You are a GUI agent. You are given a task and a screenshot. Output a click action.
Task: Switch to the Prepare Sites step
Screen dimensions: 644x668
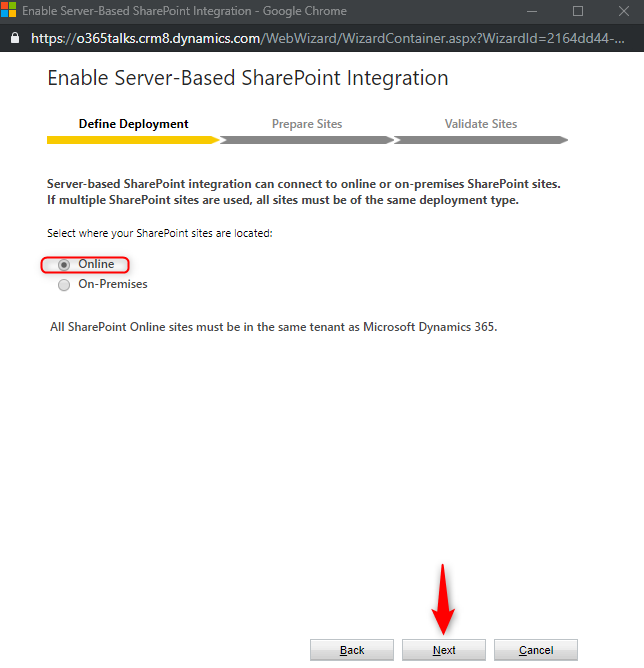[x=307, y=124]
